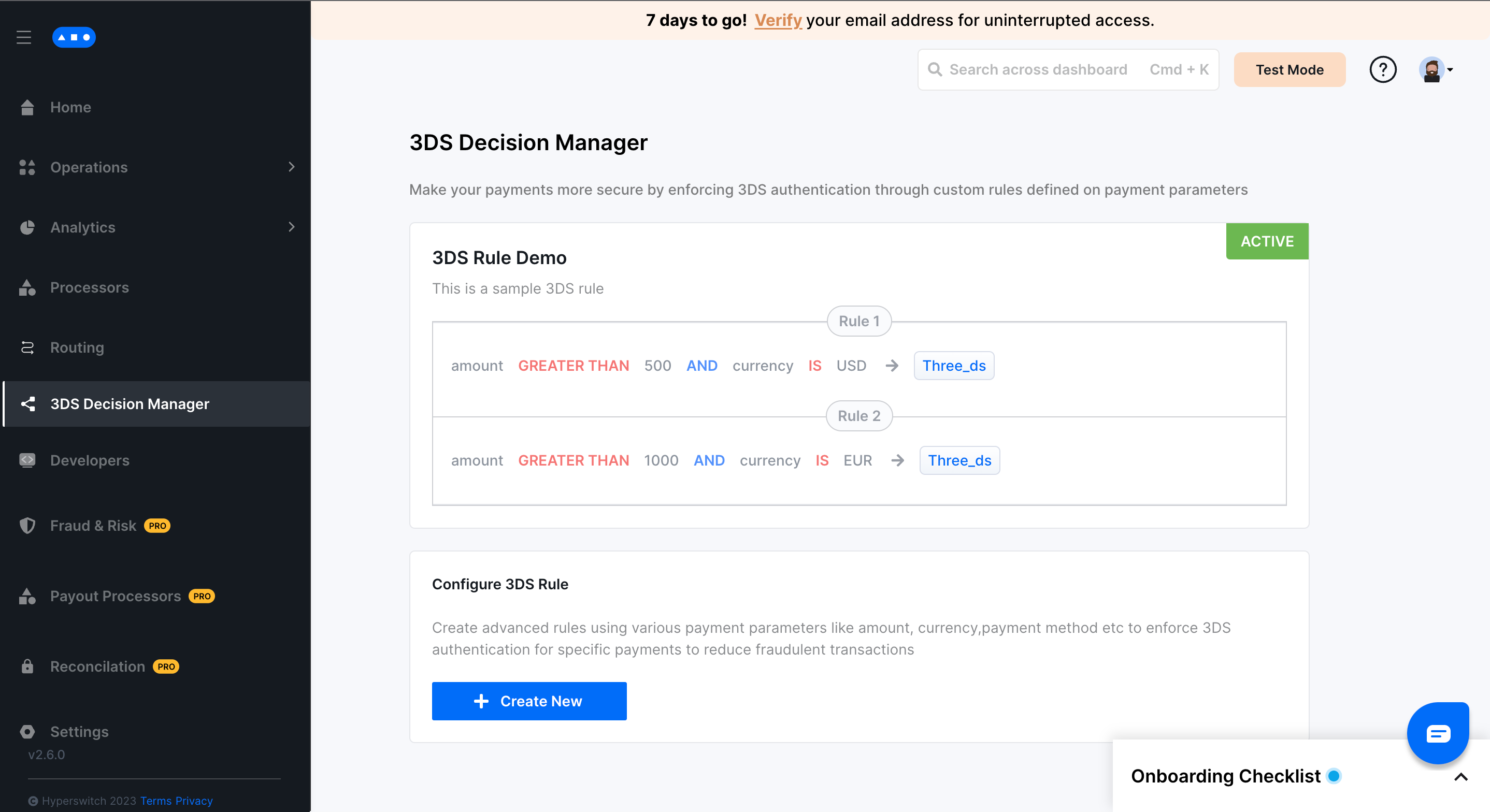
Task: Select Developers in the sidebar
Action: click(90, 460)
